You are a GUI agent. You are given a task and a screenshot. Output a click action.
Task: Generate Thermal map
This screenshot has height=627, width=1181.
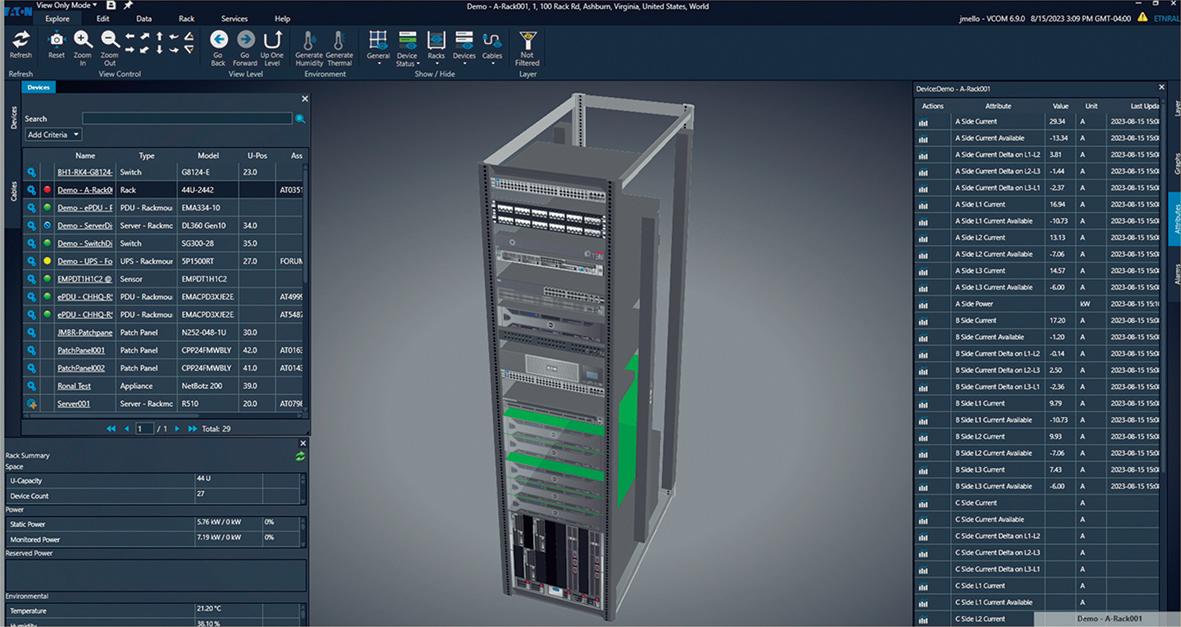coord(339,47)
